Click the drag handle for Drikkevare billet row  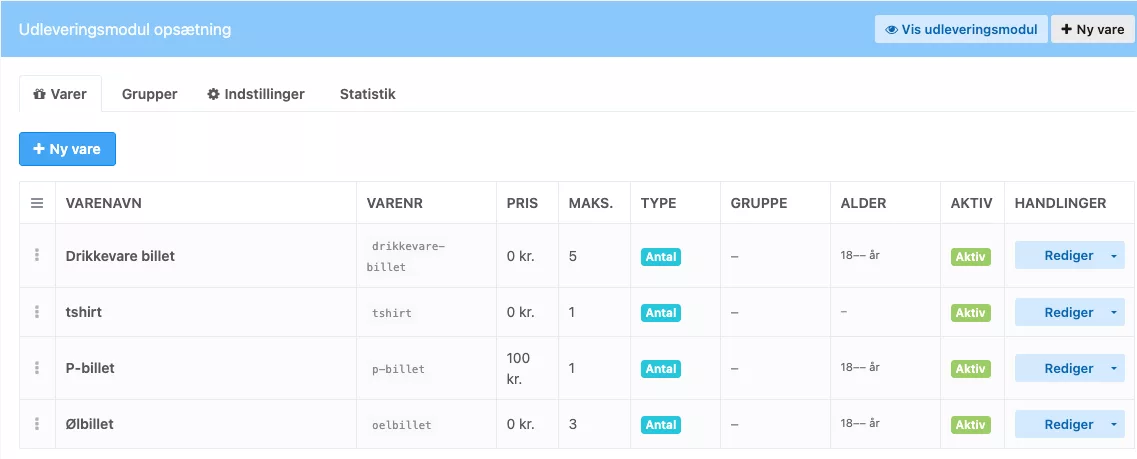tap(37, 255)
